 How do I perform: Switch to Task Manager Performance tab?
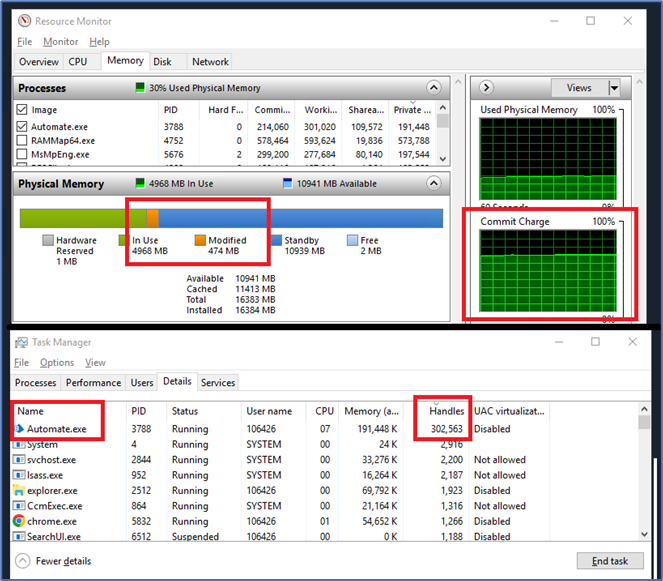click(93, 383)
